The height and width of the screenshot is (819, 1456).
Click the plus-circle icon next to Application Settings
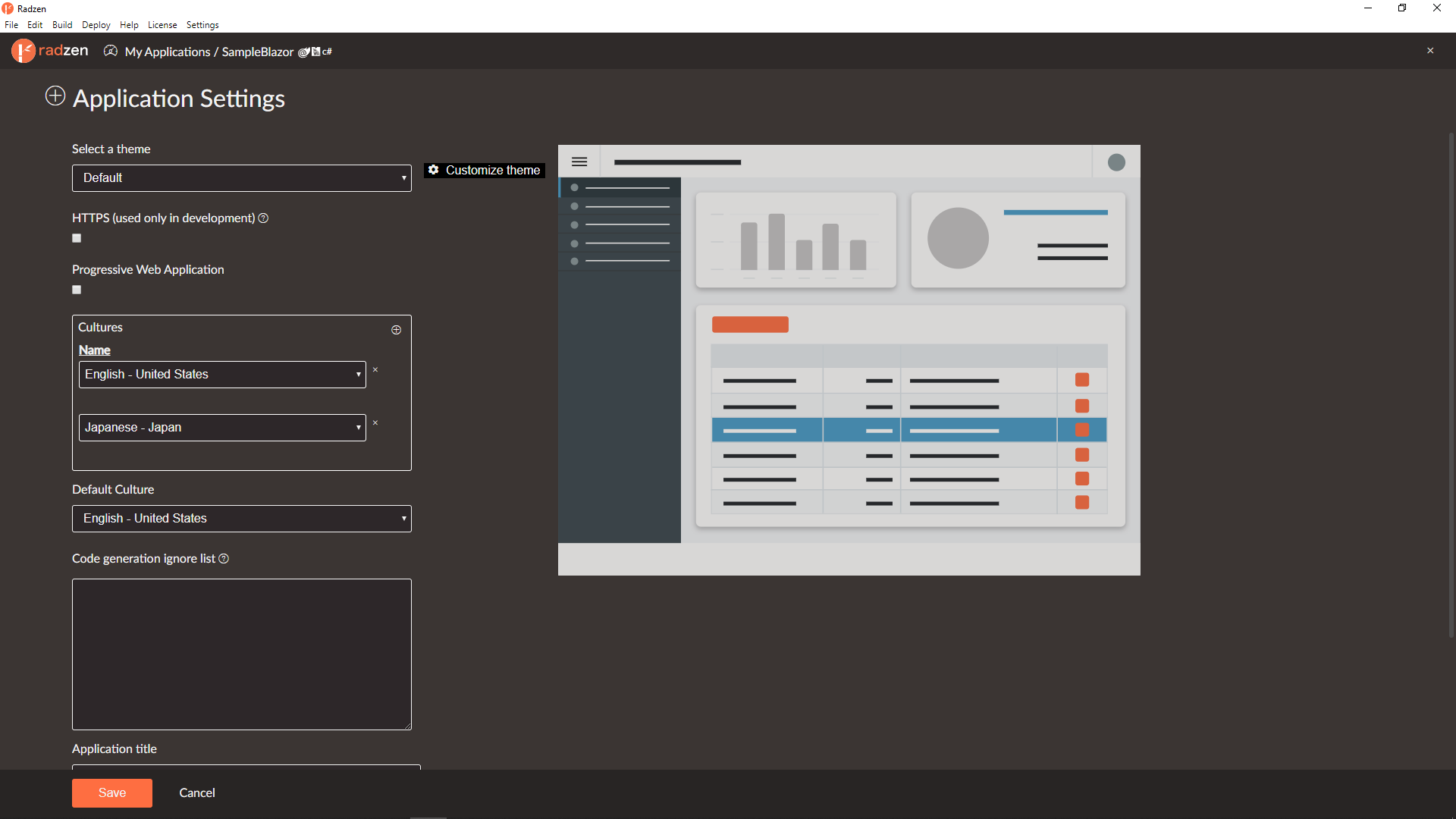pyautogui.click(x=55, y=96)
